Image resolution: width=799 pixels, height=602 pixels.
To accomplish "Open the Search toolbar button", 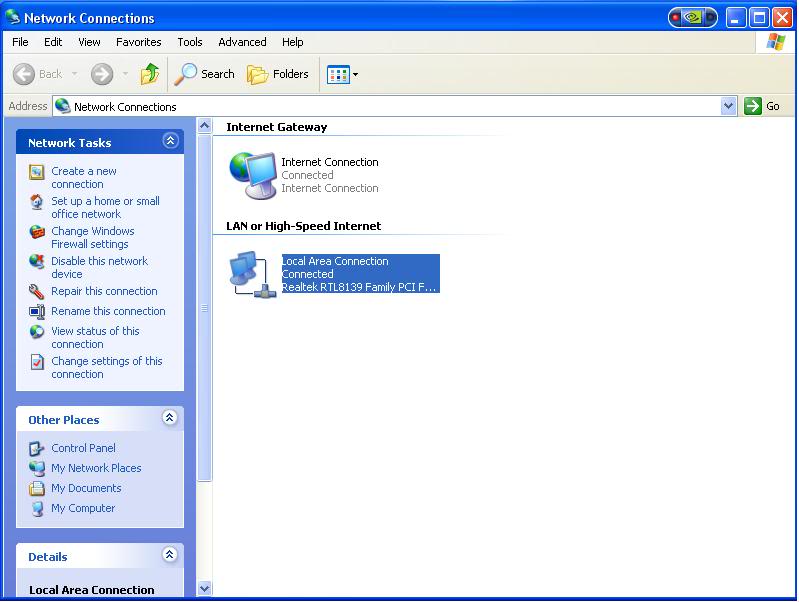I will point(205,74).
